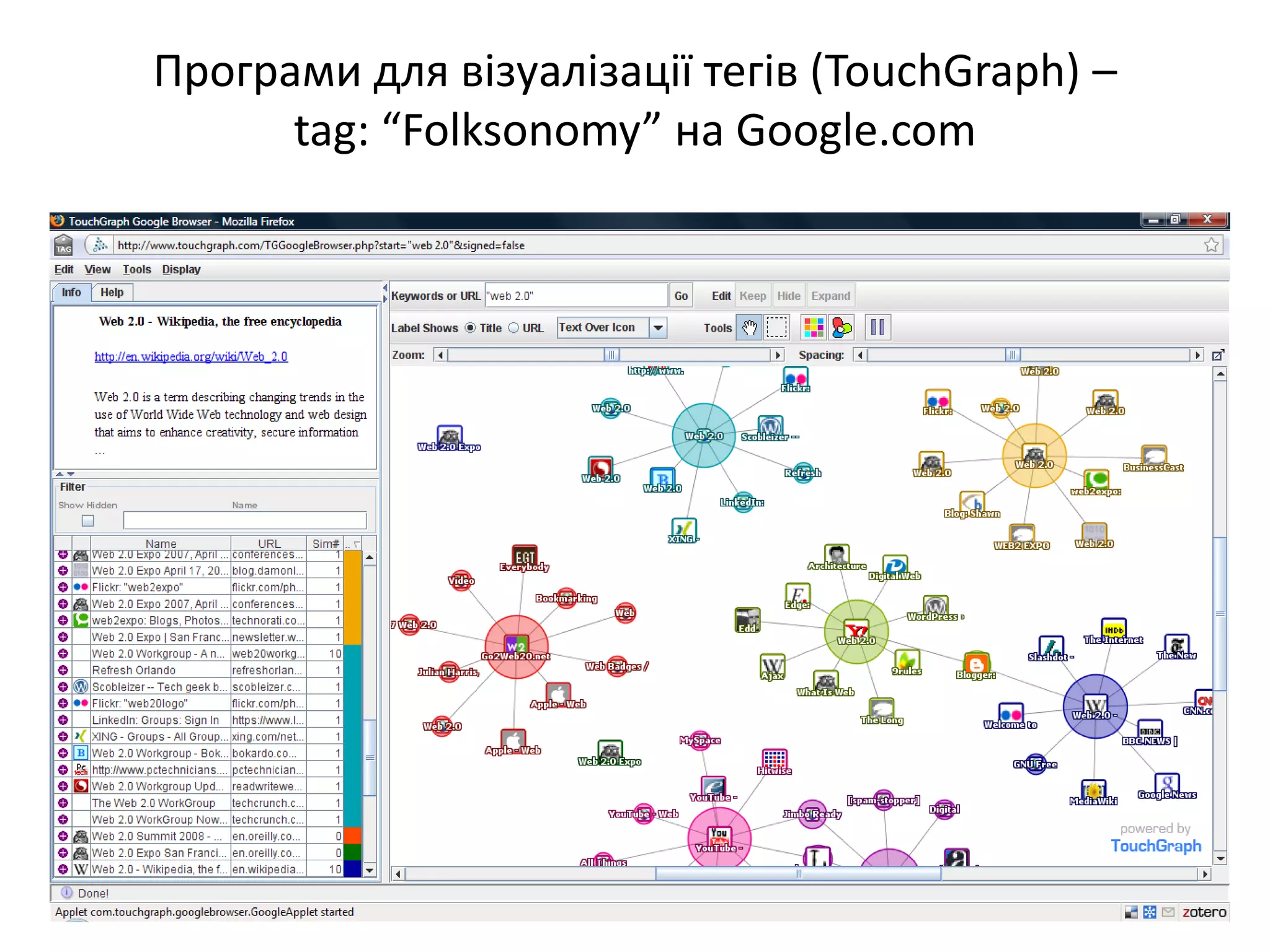The width and height of the screenshot is (1270, 952).
Task: Click the Zoom slider handle
Action: coord(611,355)
